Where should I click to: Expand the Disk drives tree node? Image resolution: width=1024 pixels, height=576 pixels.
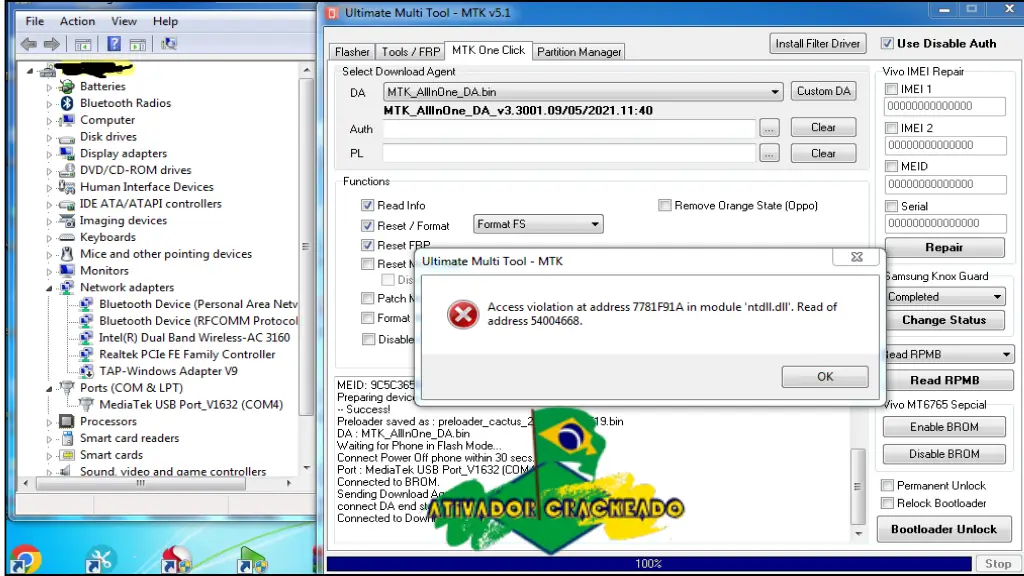49,137
